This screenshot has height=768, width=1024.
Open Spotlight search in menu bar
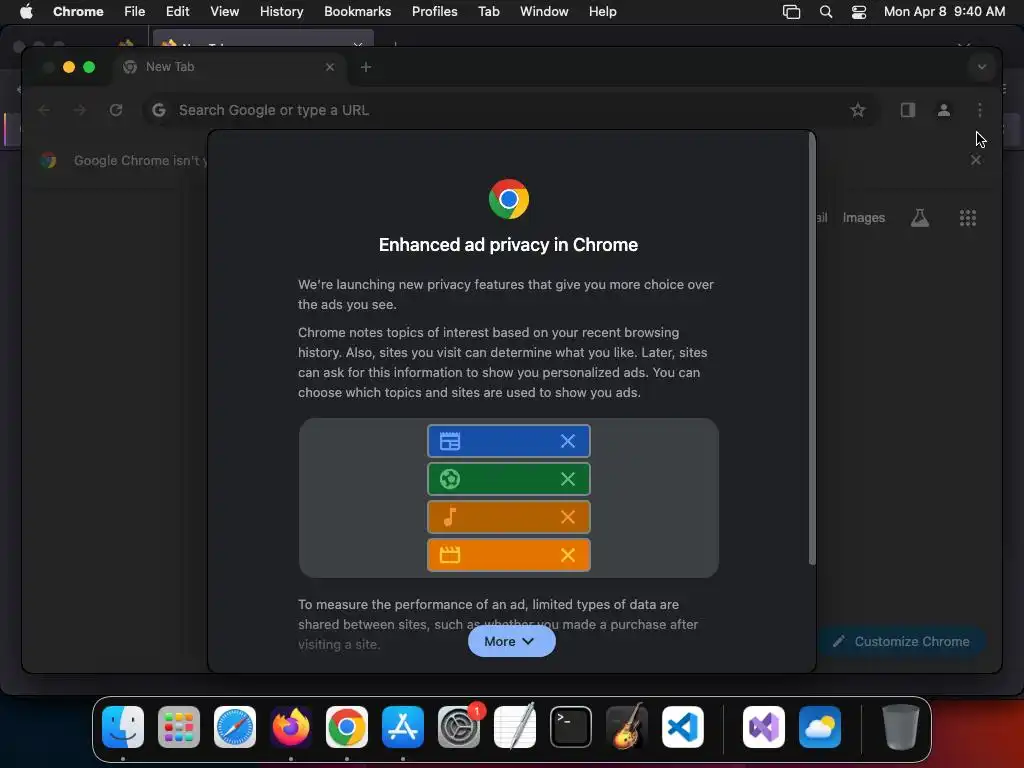point(825,11)
